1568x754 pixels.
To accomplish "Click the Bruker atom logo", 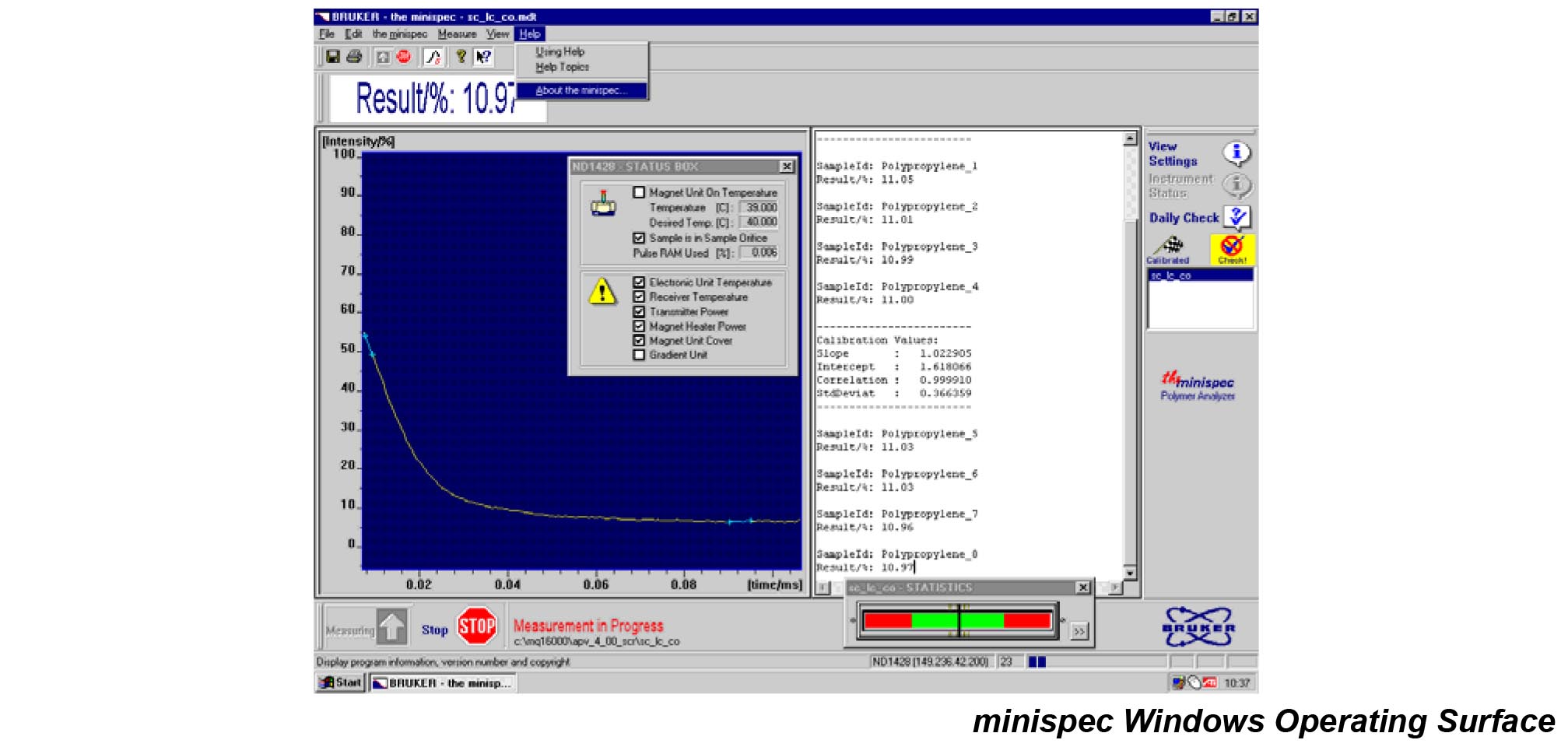I will (1198, 627).
